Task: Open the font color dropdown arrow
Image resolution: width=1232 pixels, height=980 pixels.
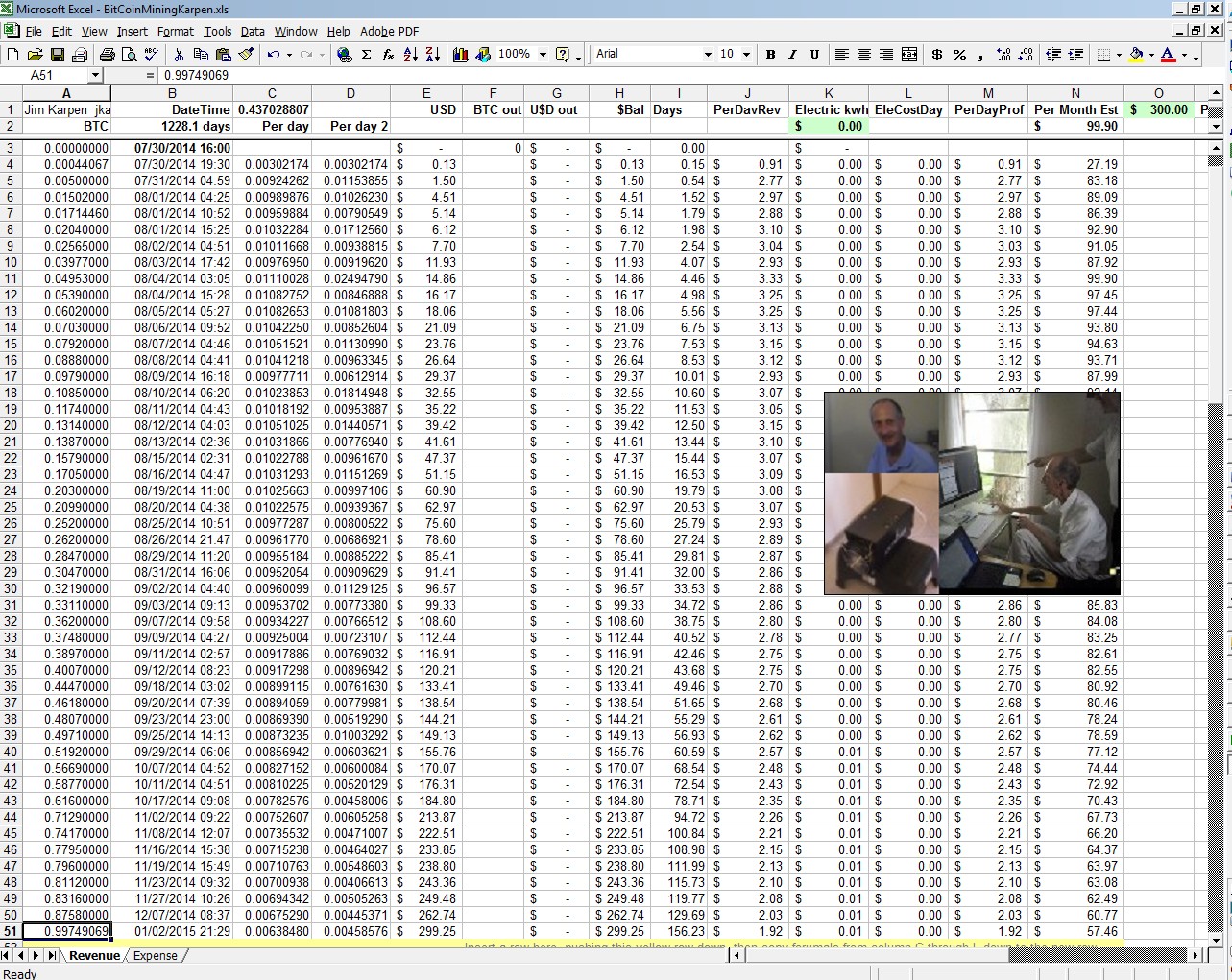Action: [x=1184, y=55]
